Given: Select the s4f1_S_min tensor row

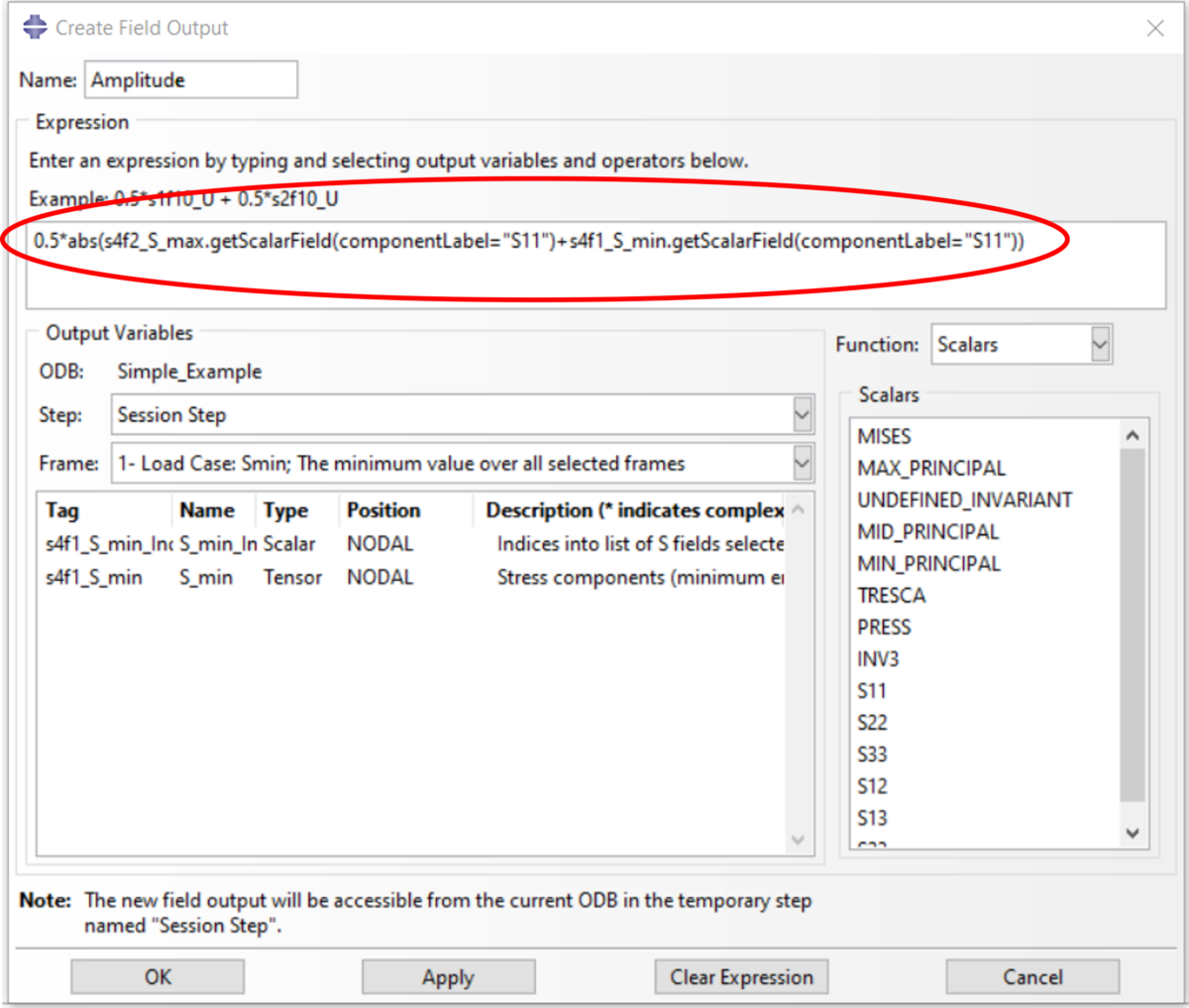Looking at the screenshot, I should click(x=412, y=578).
